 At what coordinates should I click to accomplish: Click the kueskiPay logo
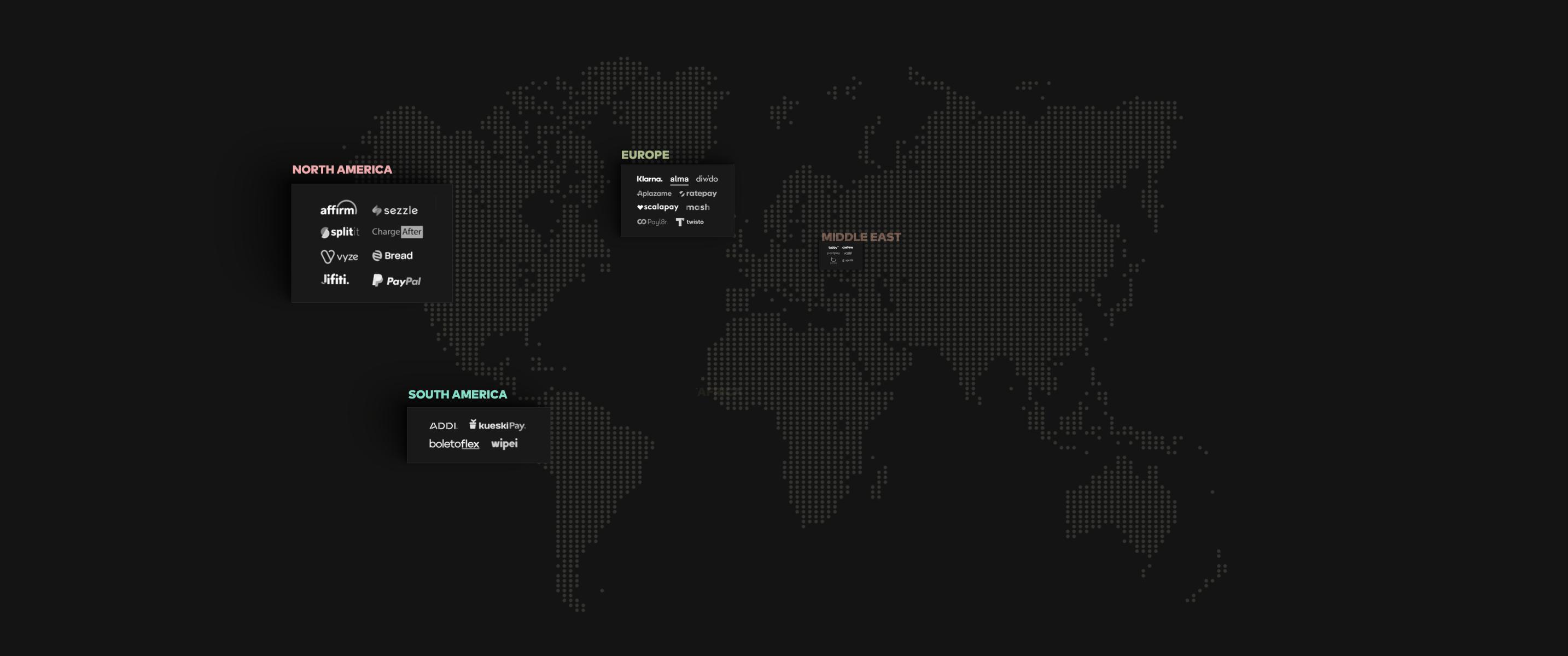click(x=497, y=425)
